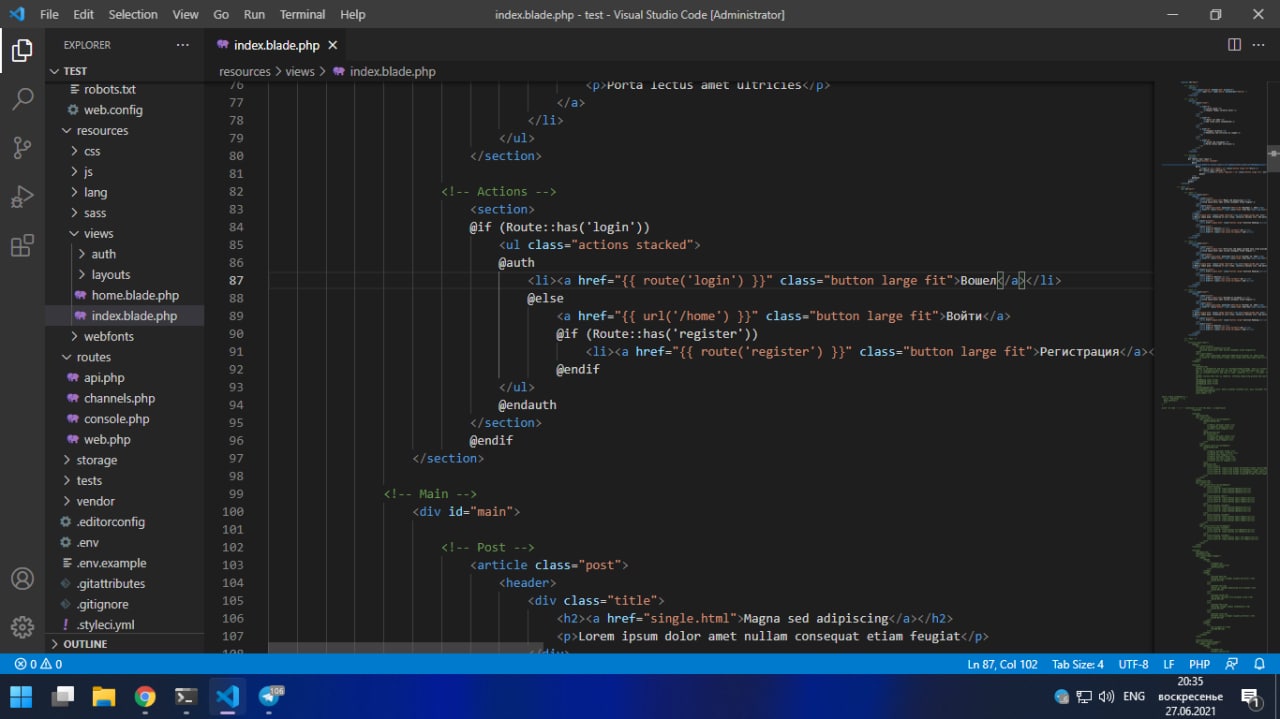
Task: Expand the OUTLINE section
Action: click(85, 644)
